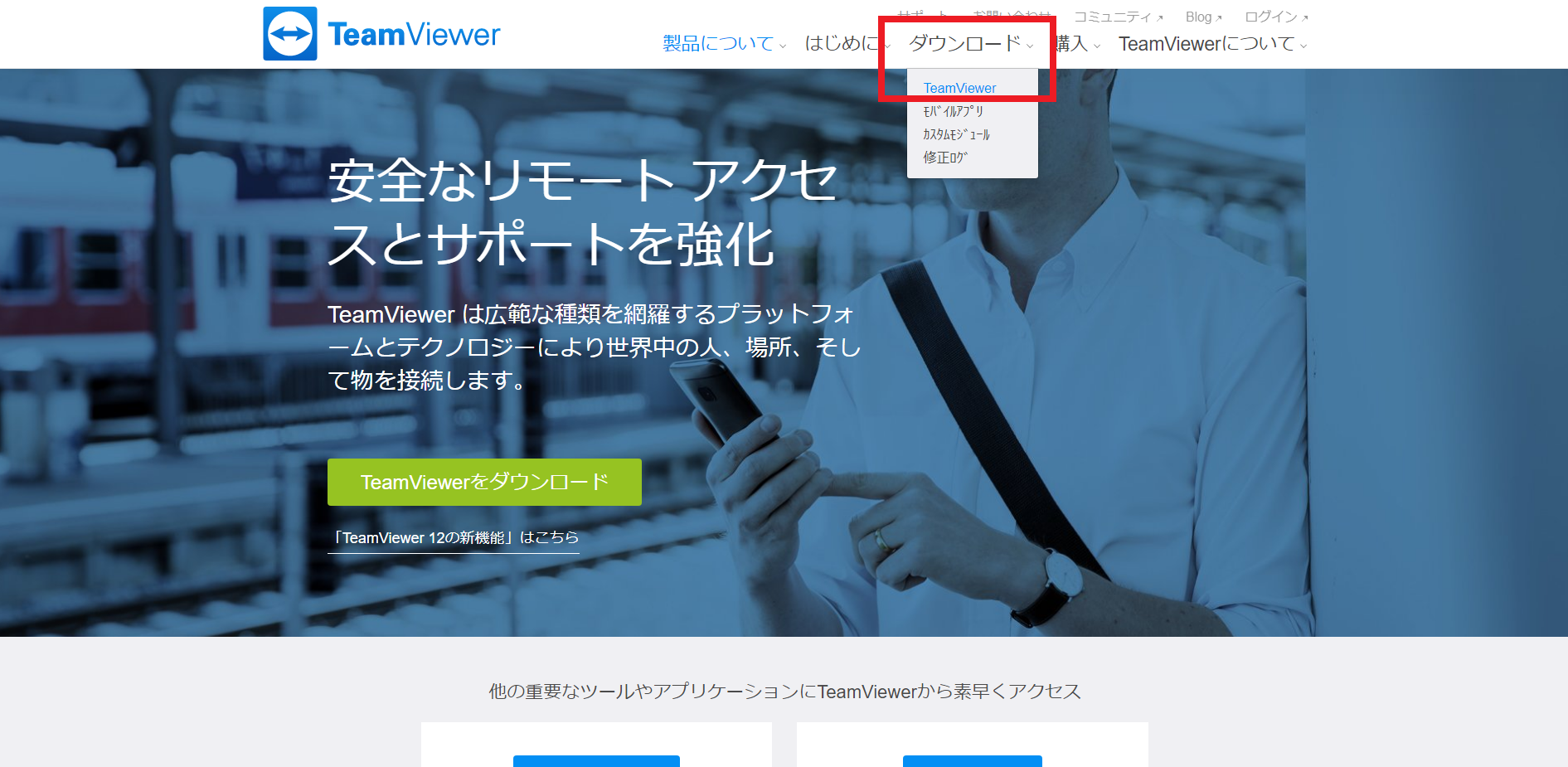Expand the ダウンロード dropdown chevron
This screenshot has height=767, width=1568.
tap(1030, 46)
